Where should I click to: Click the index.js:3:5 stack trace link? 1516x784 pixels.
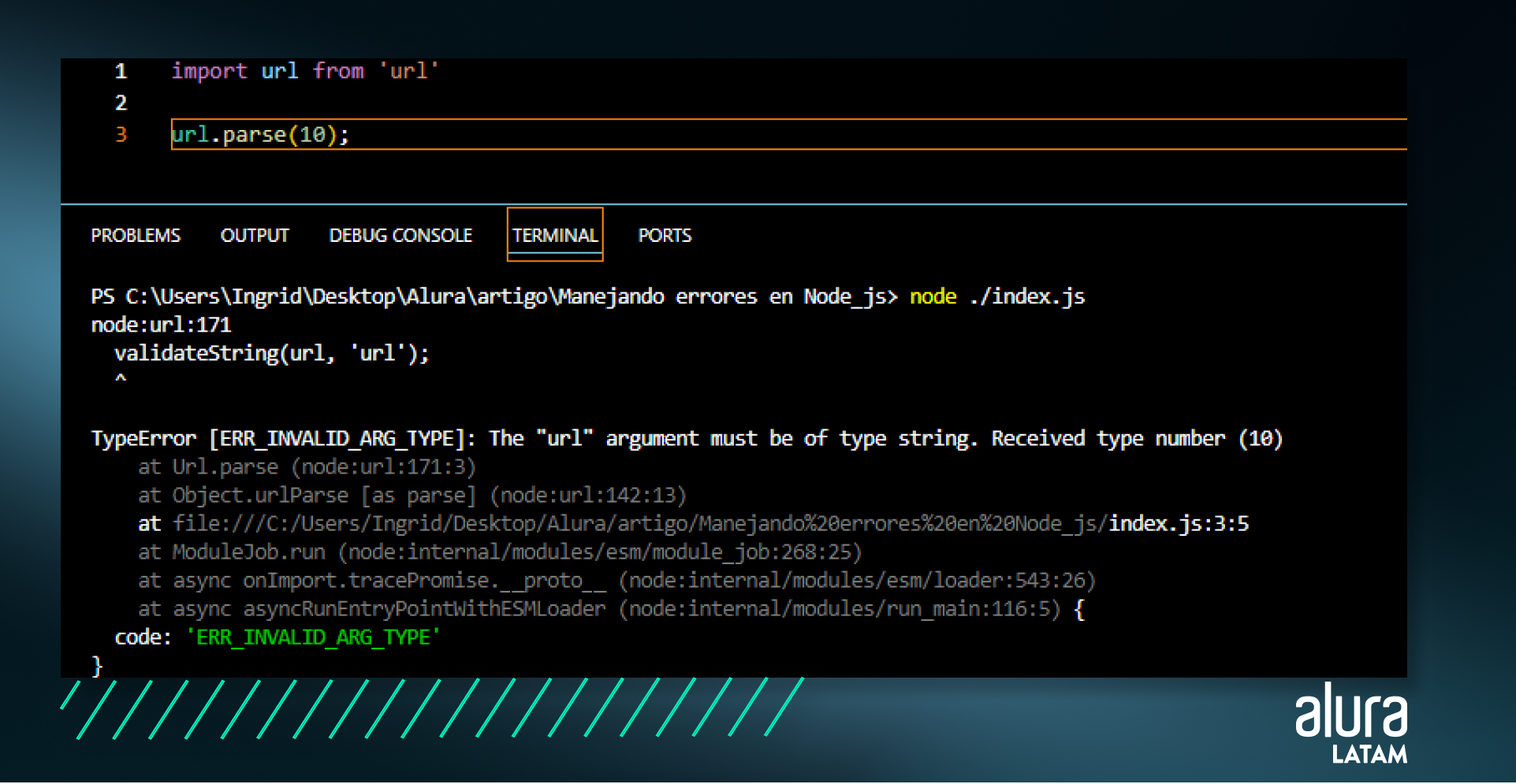(x=1179, y=524)
